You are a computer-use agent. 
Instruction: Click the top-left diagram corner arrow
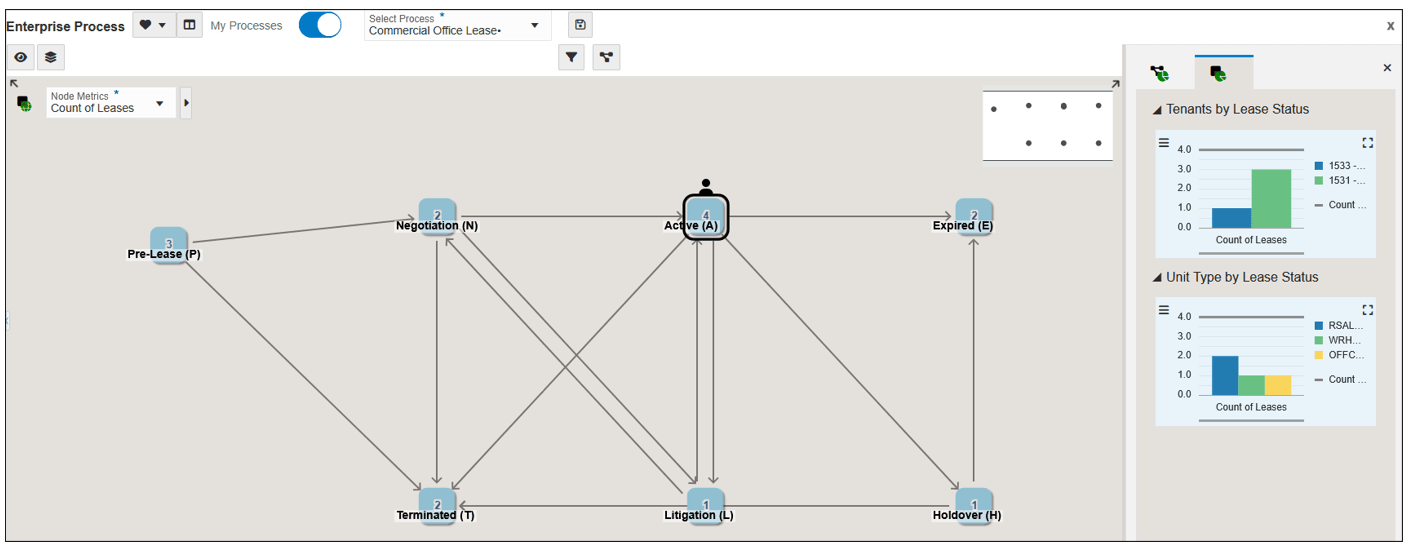pyautogui.click(x=14, y=84)
